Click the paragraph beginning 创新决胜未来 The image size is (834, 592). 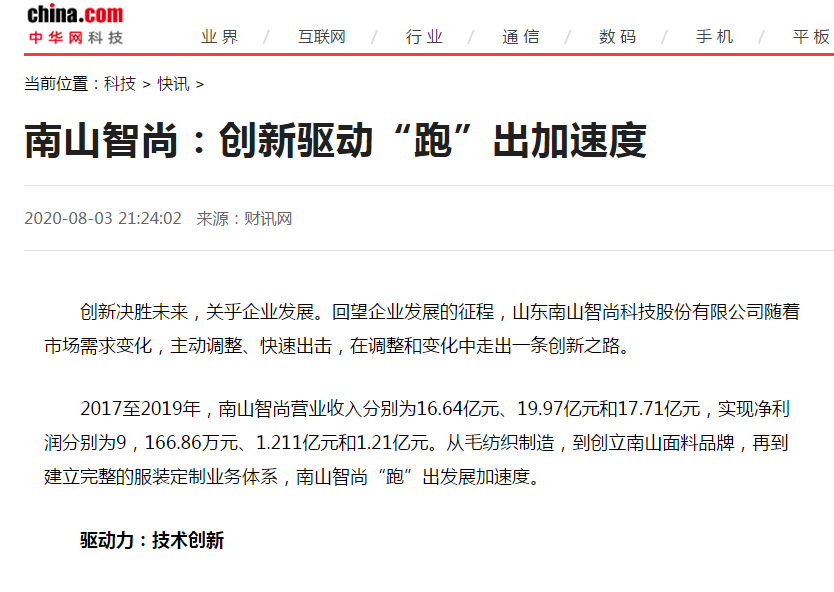421,328
